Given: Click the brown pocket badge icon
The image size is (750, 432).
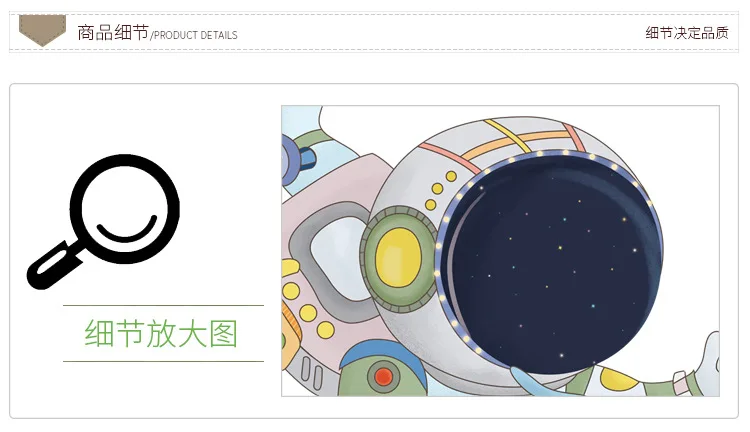Looking at the screenshot, I should click(x=42, y=30).
